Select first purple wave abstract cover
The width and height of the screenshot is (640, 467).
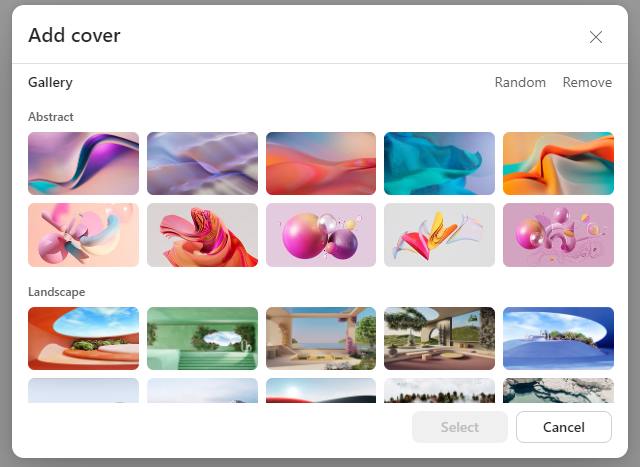pyautogui.click(x=83, y=163)
